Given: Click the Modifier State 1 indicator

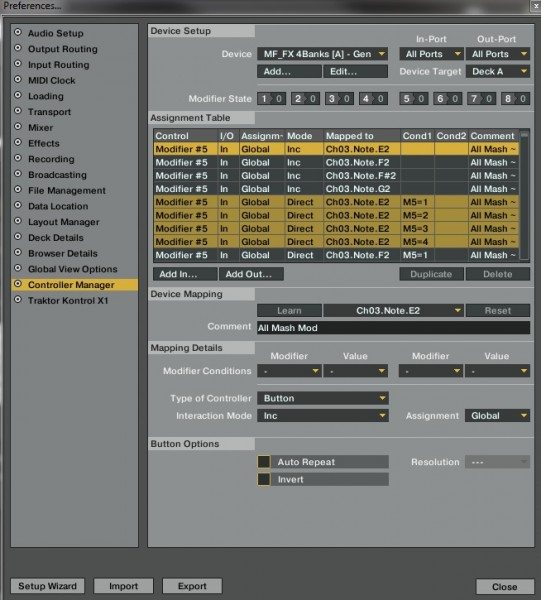Looking at the screenshot, I should 271,99.
